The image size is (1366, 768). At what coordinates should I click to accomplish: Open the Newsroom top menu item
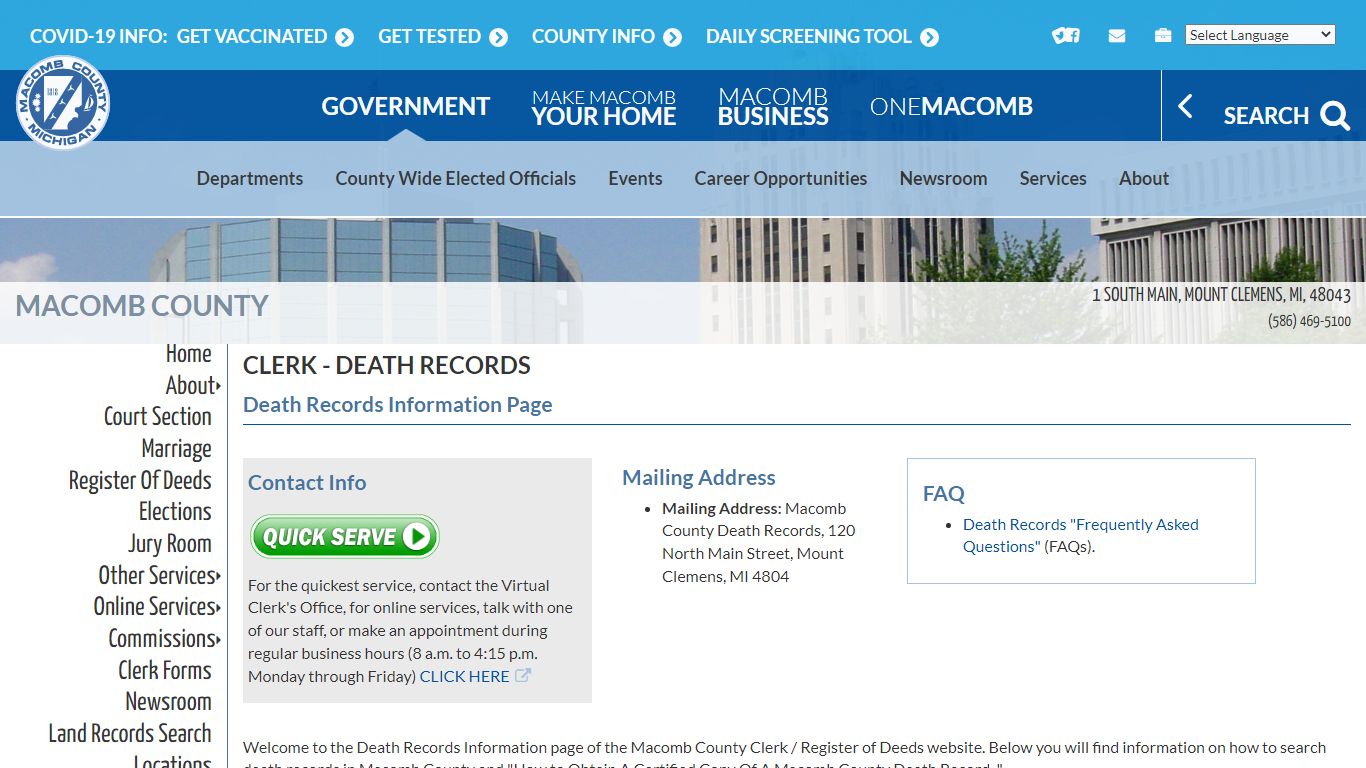click(943, 178)
